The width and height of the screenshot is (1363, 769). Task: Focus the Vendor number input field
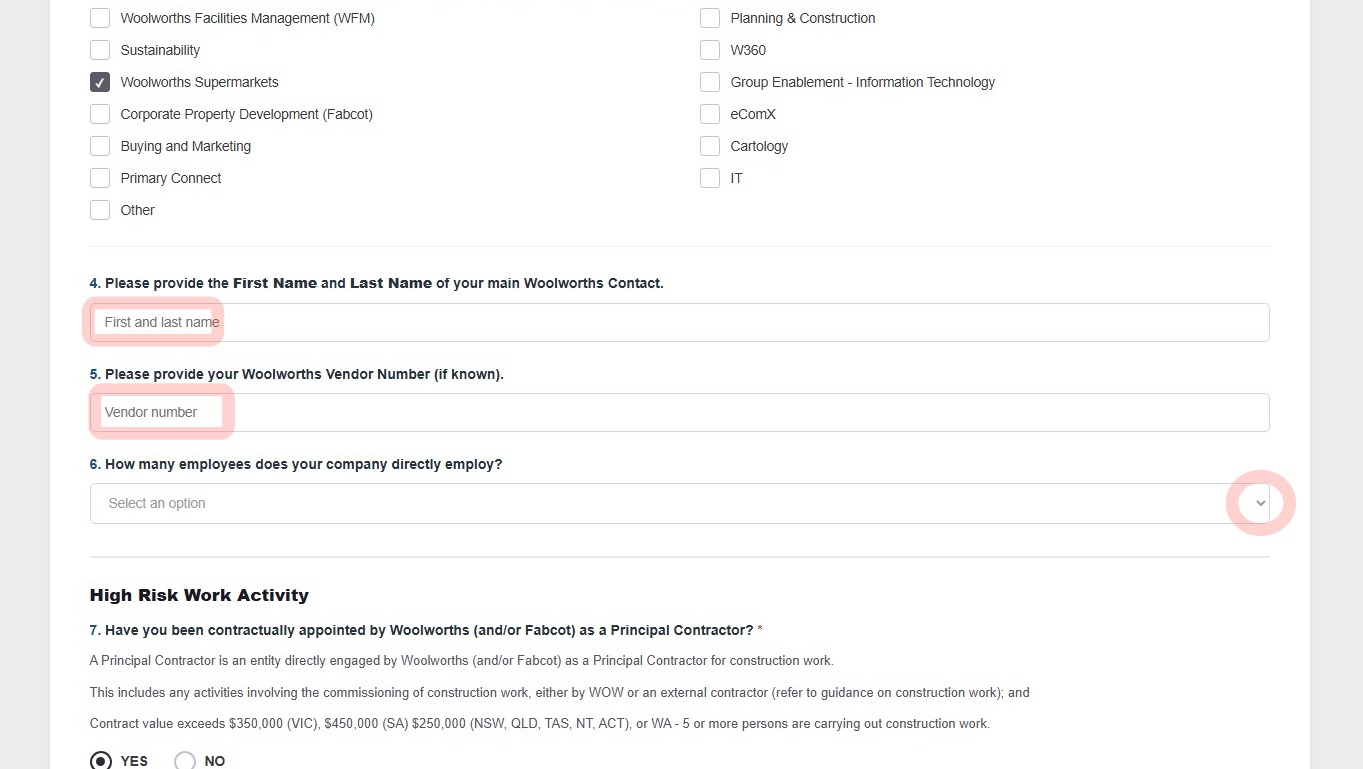(679, 412)
